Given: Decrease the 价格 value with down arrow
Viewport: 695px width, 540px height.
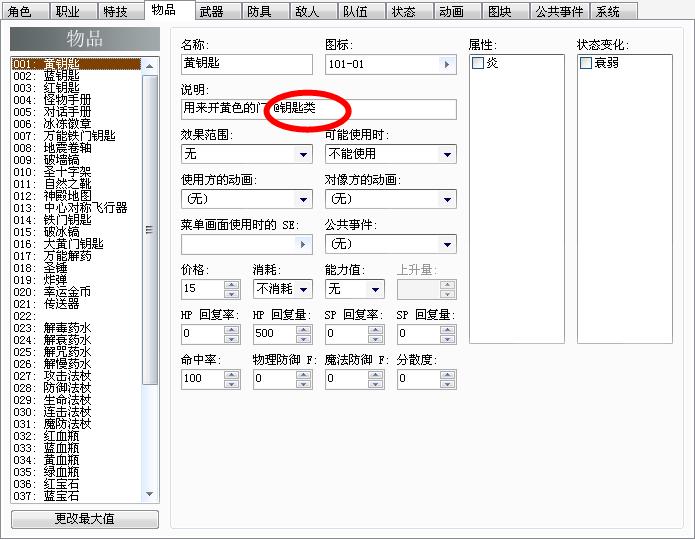Looking at the screenshot, I should point(231,294).
